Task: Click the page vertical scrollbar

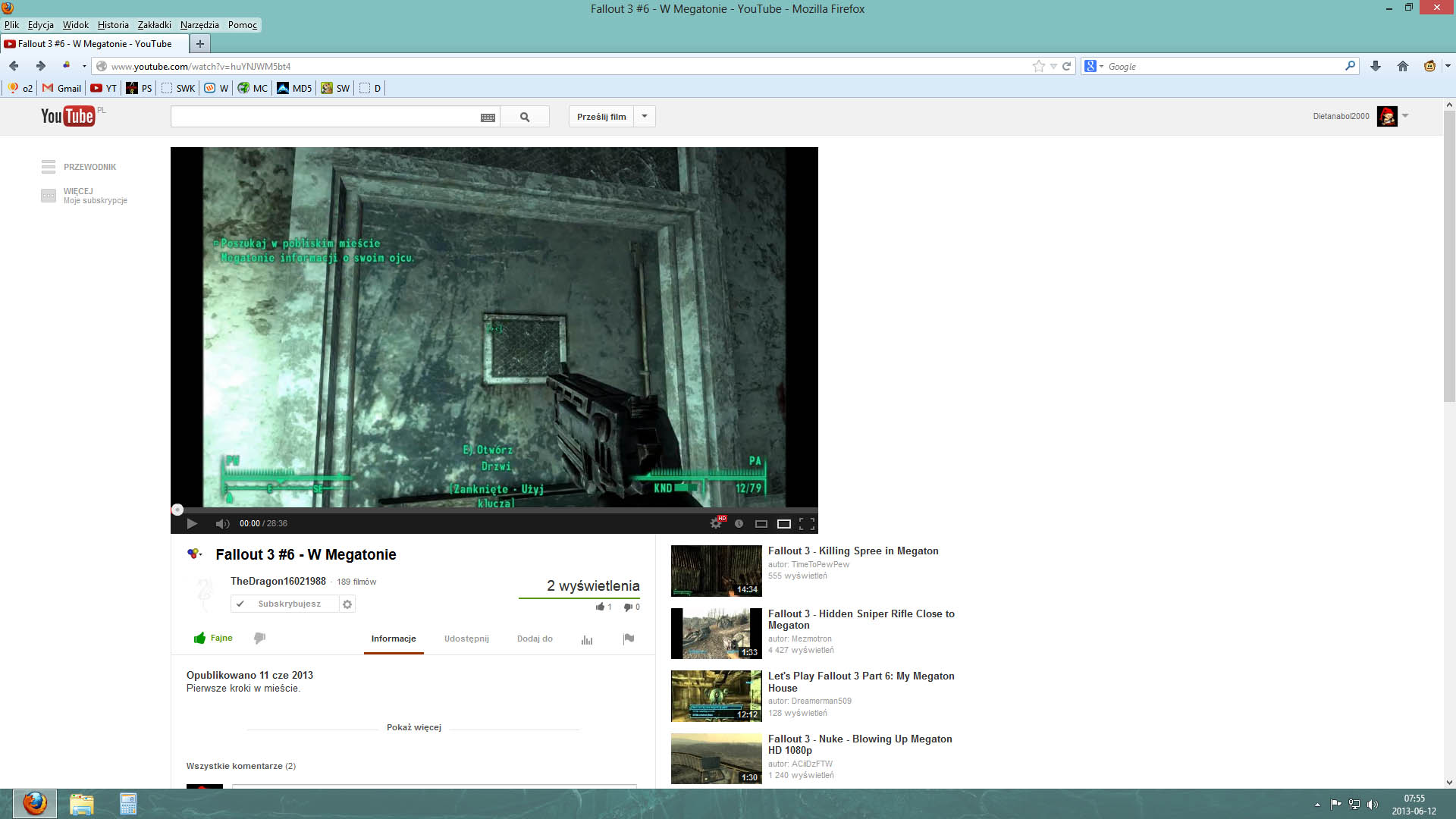Action: (1449, 256)
